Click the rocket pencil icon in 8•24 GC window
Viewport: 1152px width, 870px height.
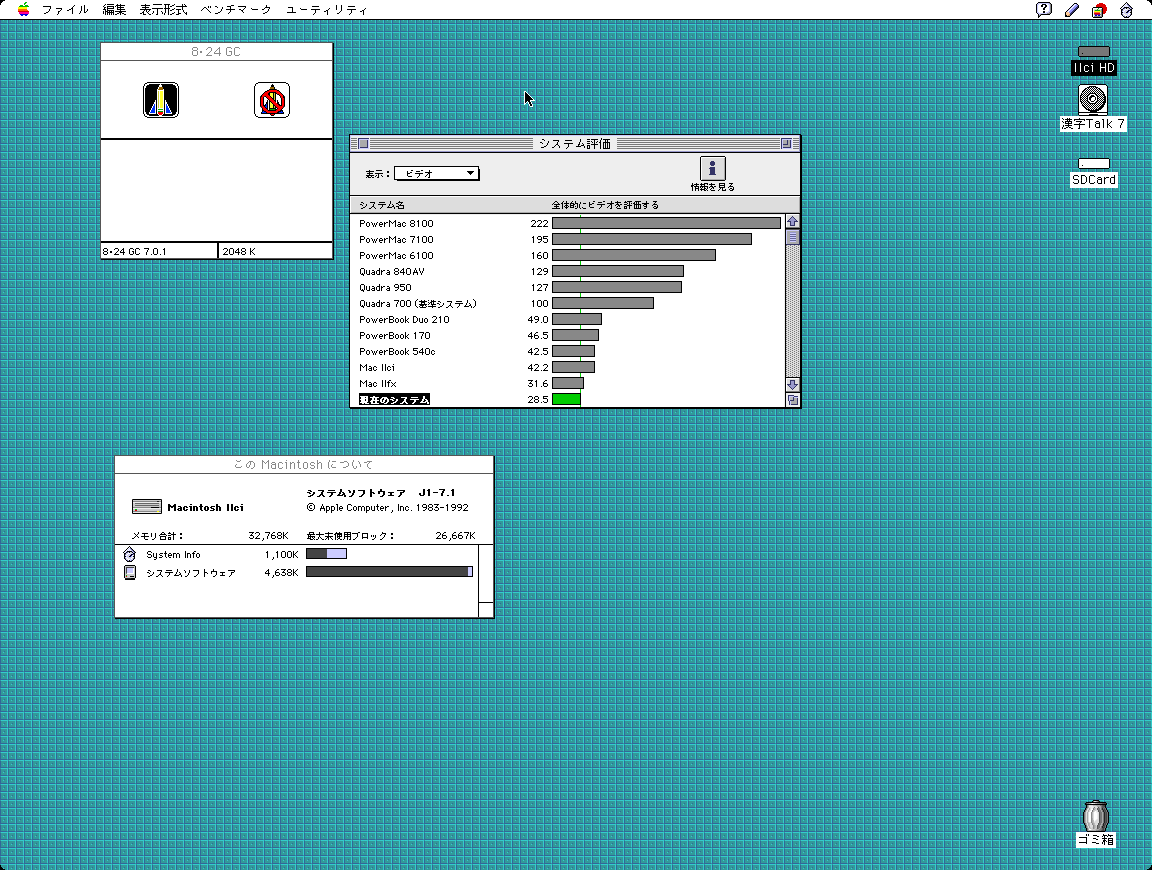[161, 100]
